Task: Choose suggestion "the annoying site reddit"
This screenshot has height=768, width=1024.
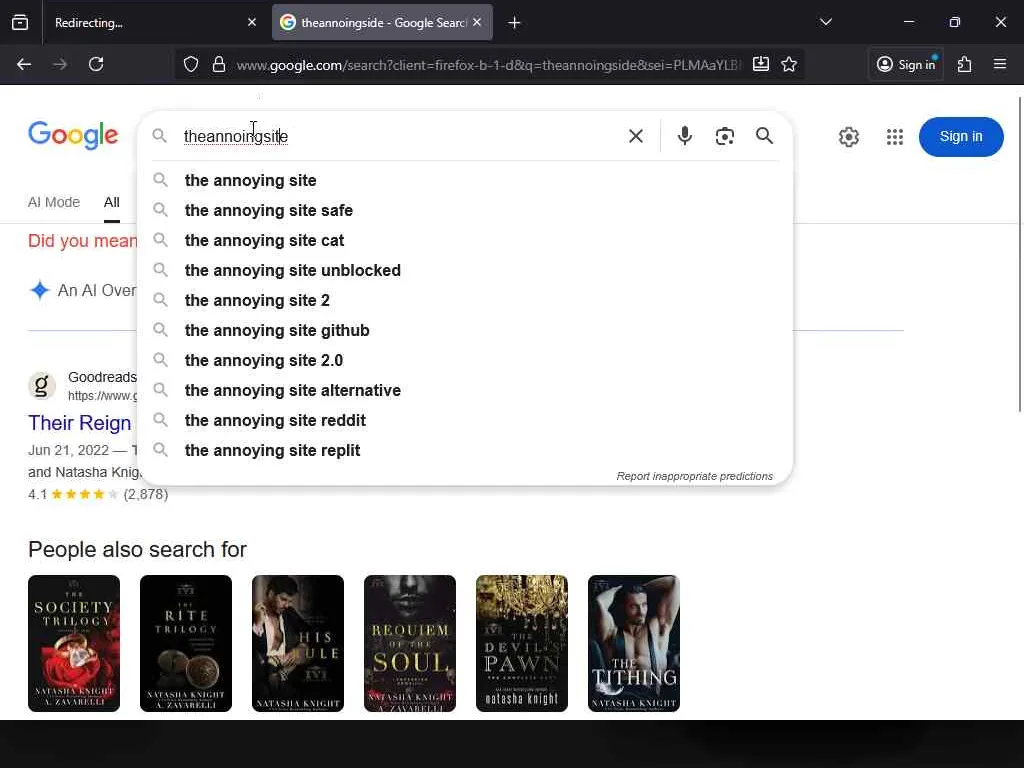Action: pyautogui.click(x=465, y=421)
